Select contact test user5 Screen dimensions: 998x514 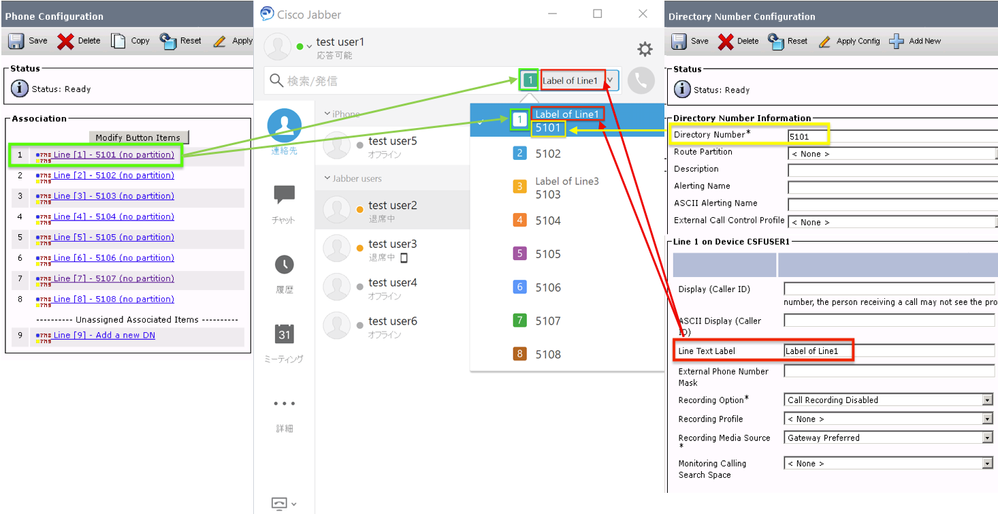pyautogui.click(x=393, y=146)
